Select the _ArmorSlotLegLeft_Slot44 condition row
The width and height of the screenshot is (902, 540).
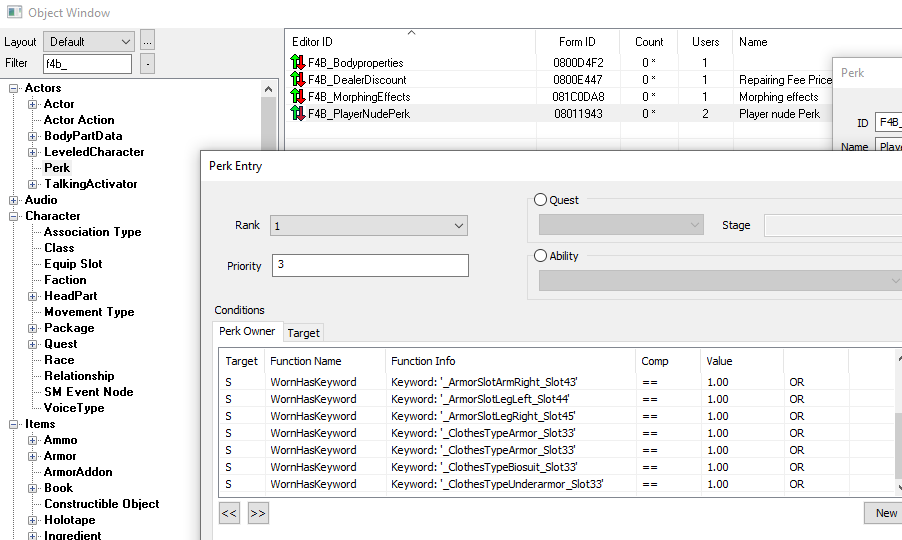557,399
